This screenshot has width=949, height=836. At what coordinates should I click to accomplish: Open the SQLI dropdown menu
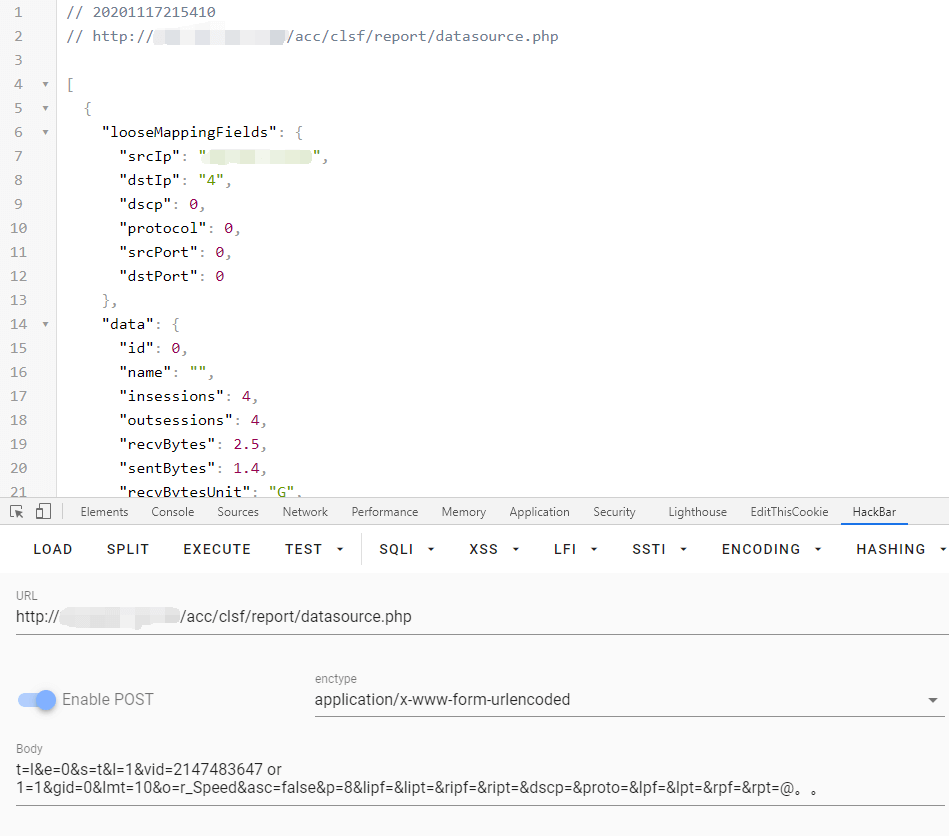(x=406, y=549)
